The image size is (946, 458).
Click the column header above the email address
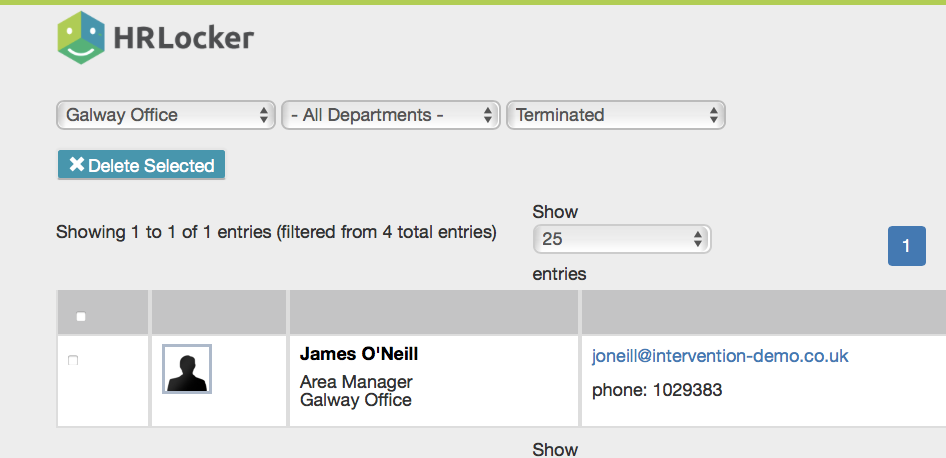pyautogui.click(x=762, y=313)
